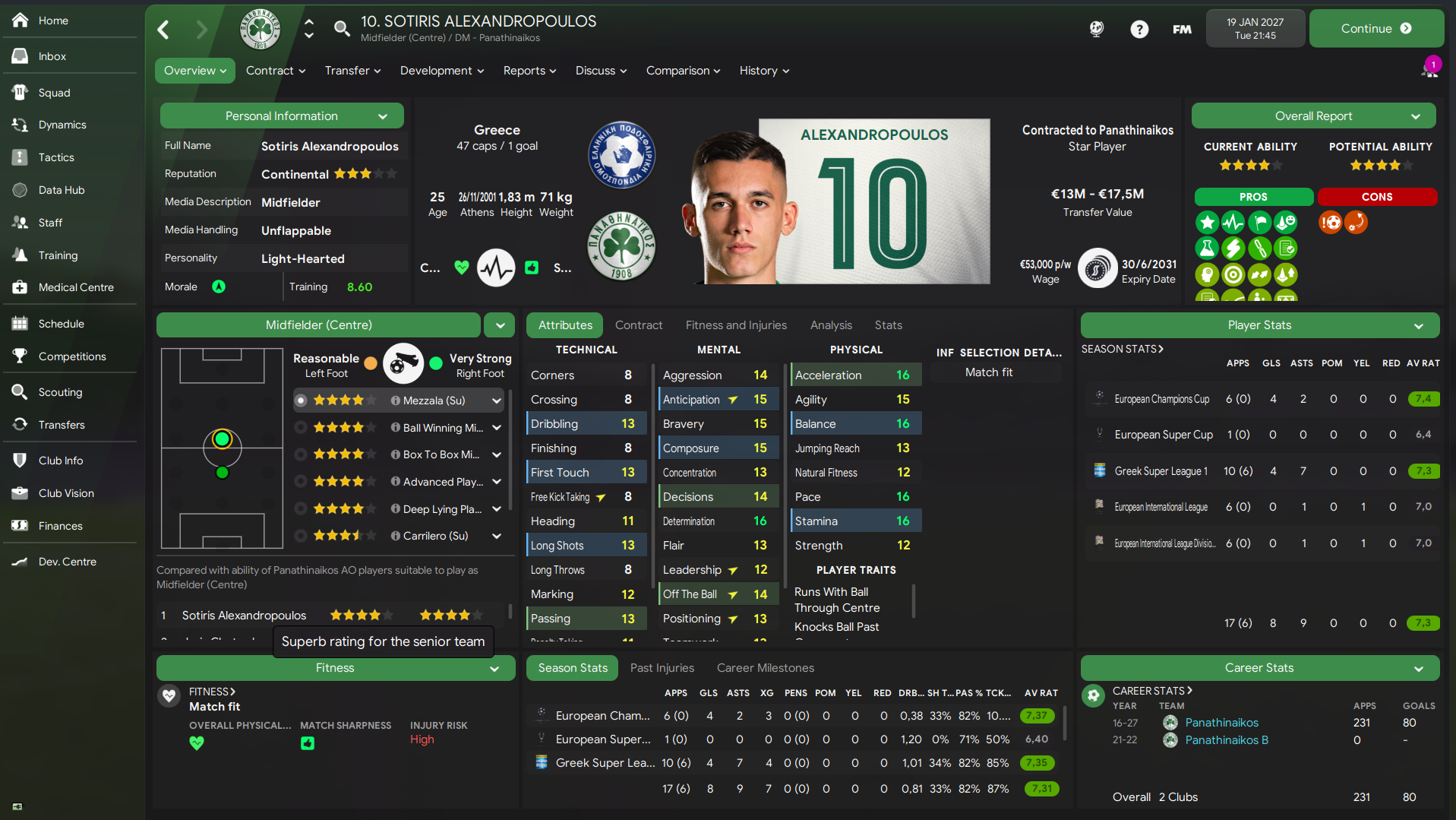Open the Transfer menu
Image resolution: width=1456 pixels, height=820 pixels.
point(352,71)
